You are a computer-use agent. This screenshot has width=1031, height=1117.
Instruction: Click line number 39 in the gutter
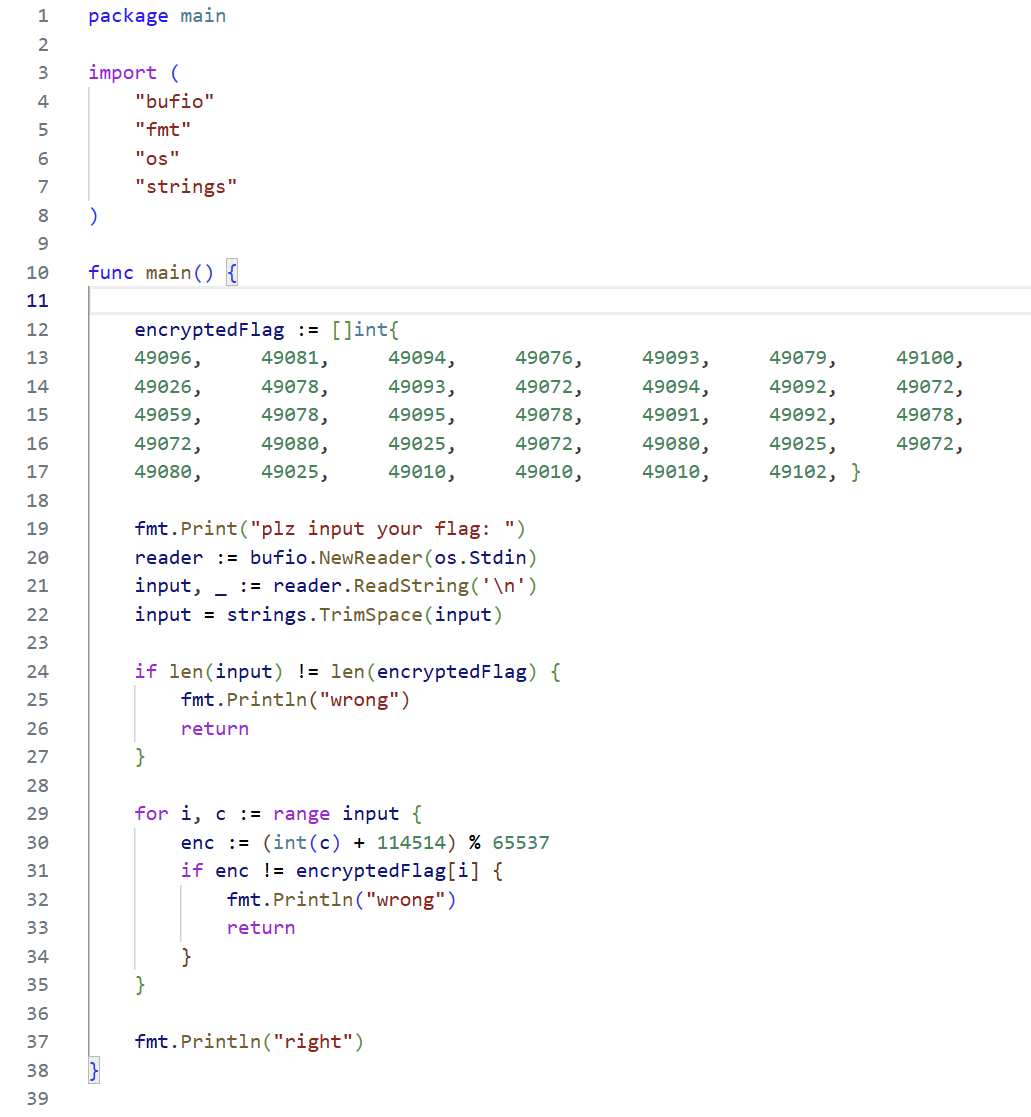coord(38,1098)
